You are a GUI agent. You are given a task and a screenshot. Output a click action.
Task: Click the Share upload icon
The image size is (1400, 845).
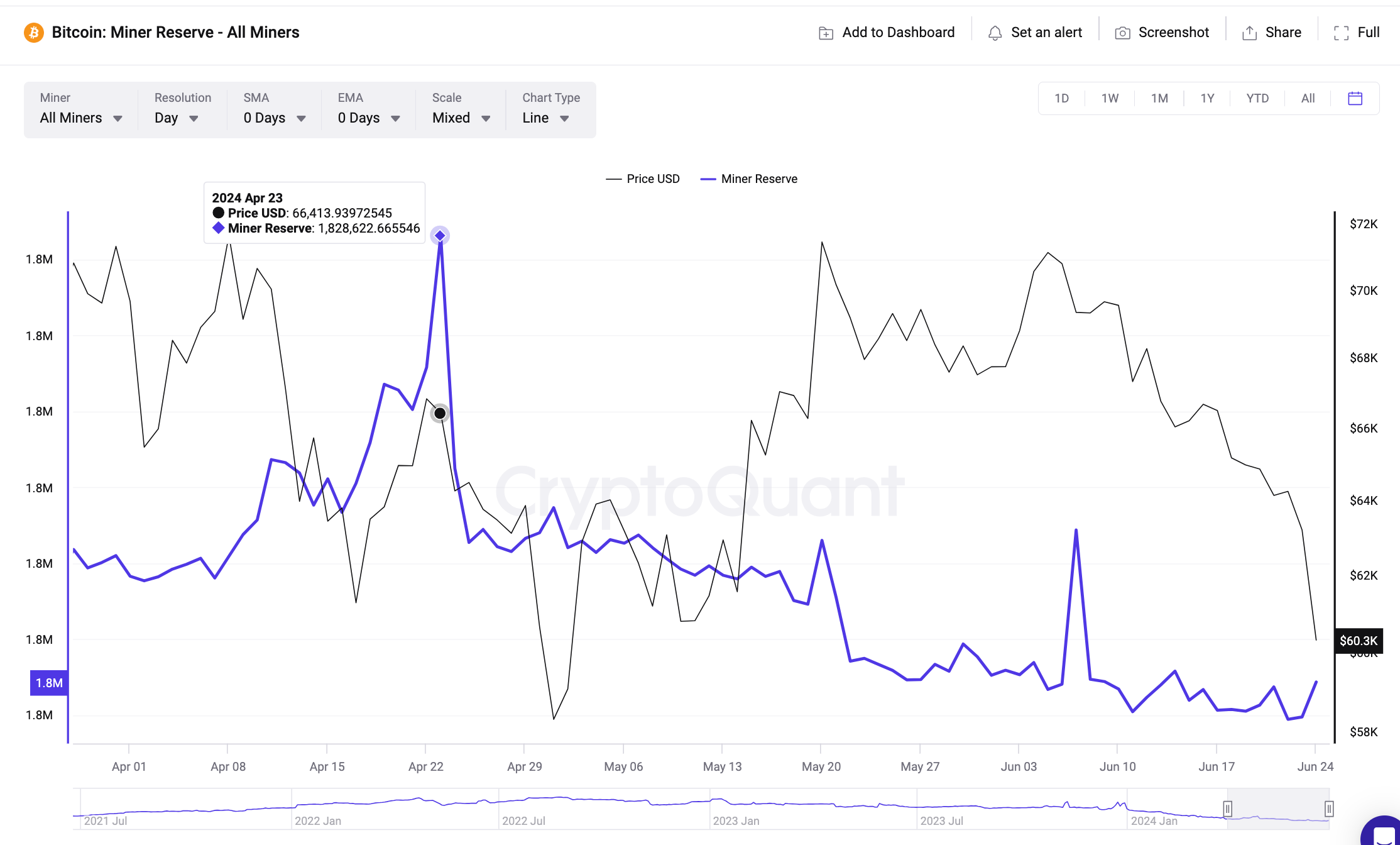(1249, 33)
